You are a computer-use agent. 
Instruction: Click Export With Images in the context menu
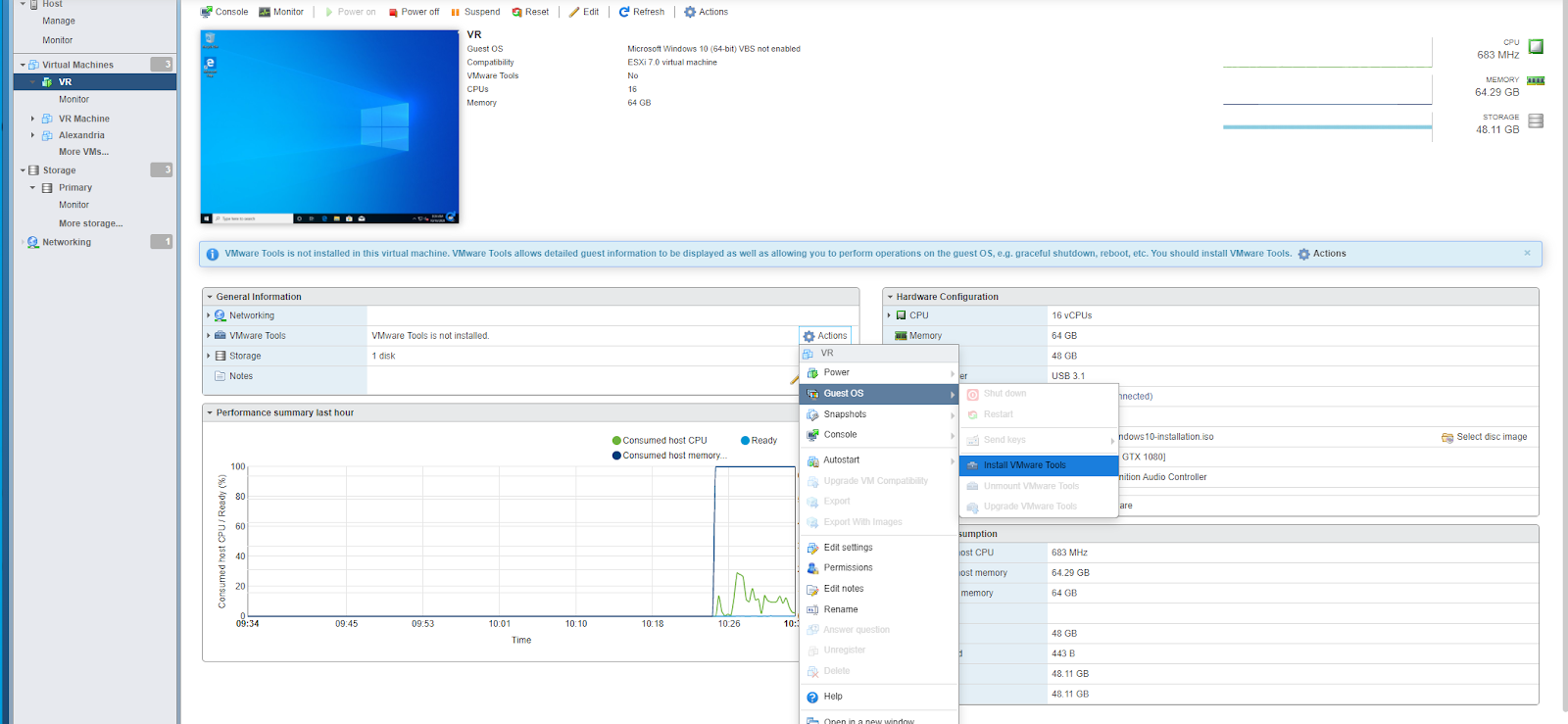tap(879, 522)
